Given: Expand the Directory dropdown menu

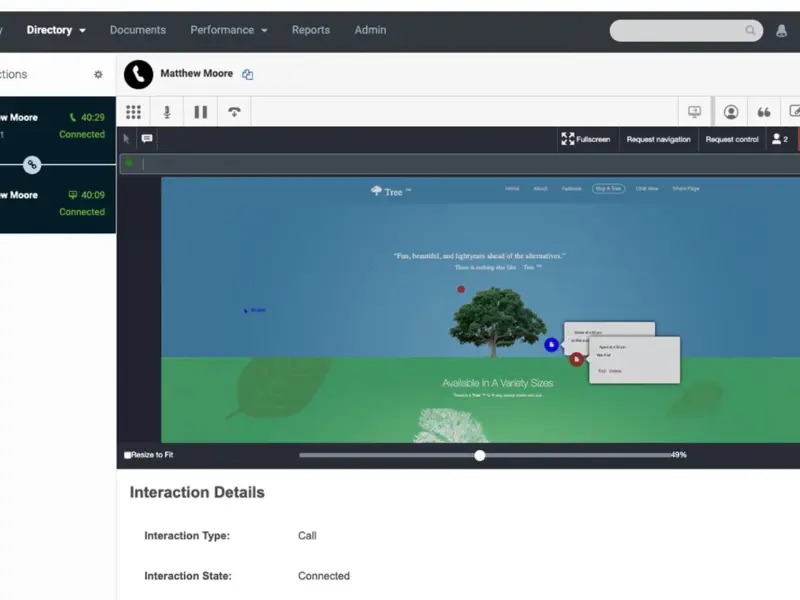Looking at the screenshot, I should point(56,30).
